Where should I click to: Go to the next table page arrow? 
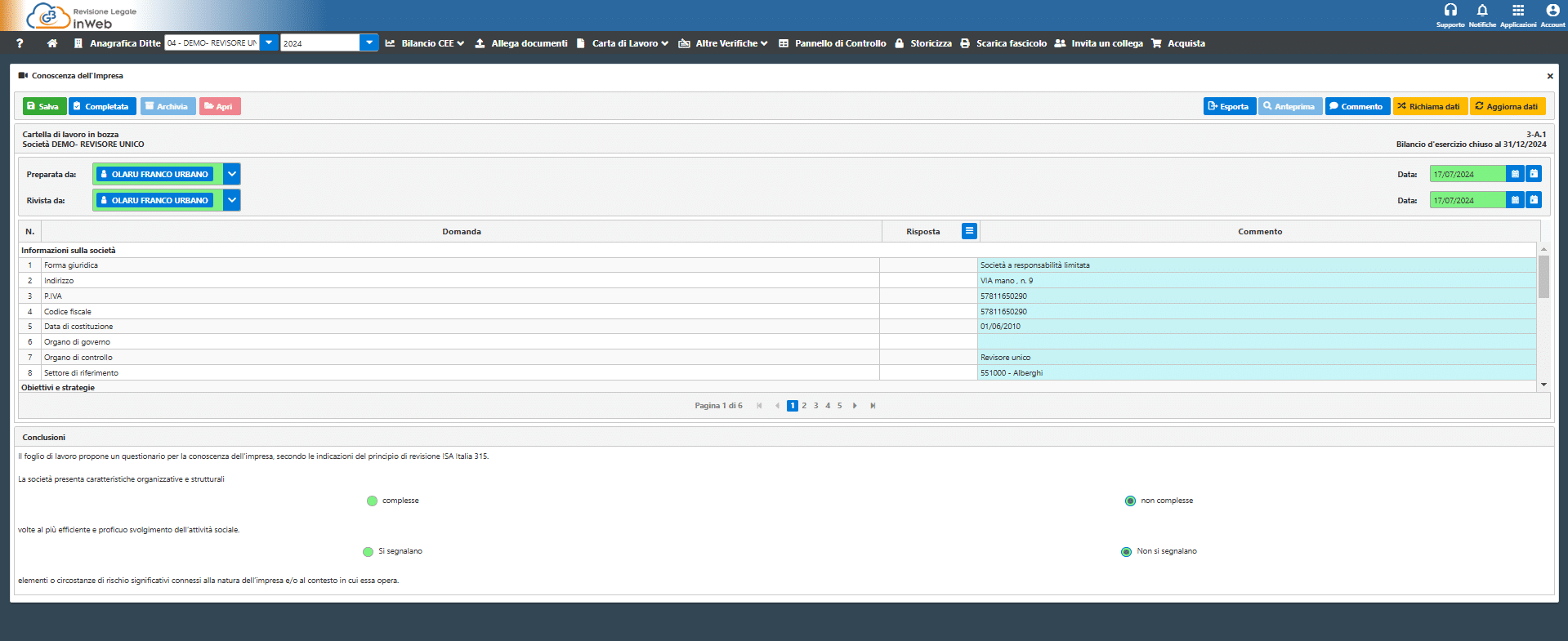(855, 406)
